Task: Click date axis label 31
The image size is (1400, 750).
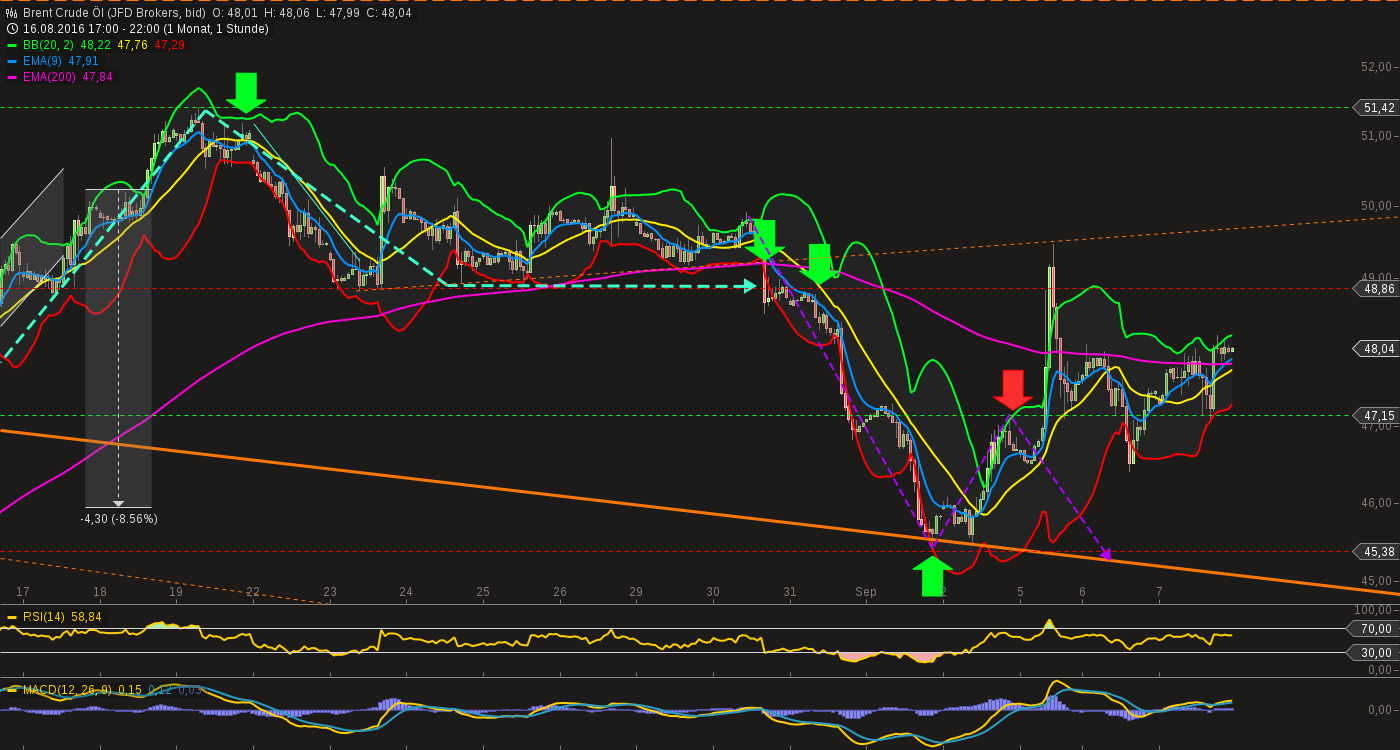Action: pos(790,592)
